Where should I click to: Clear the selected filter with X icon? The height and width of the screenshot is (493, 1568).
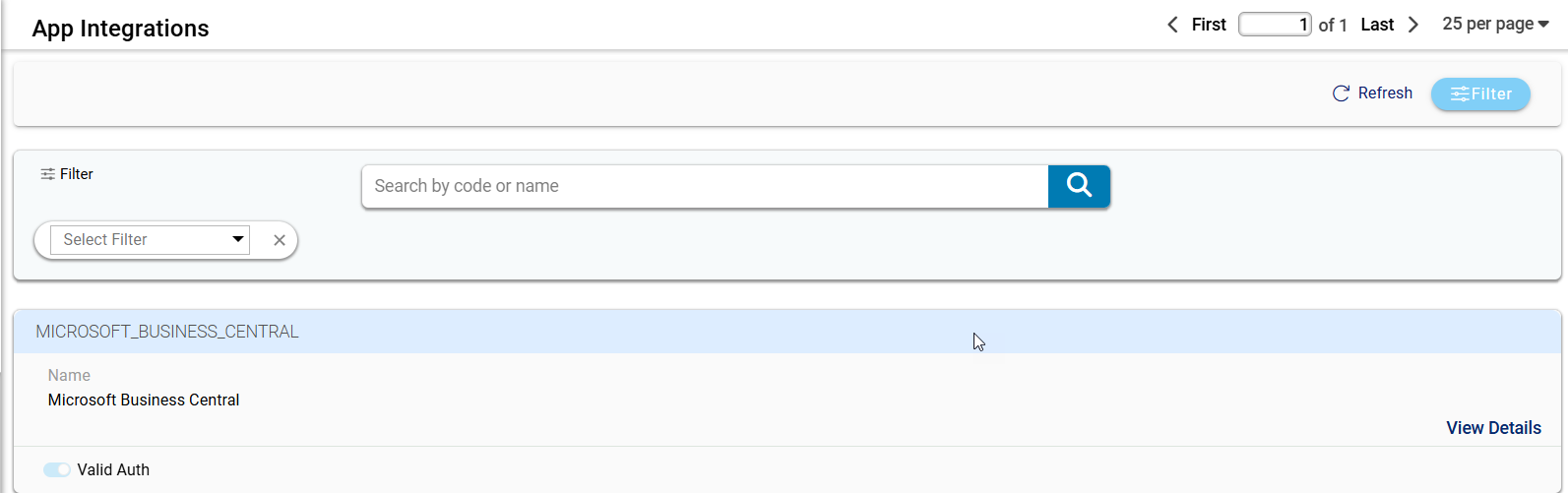tap(280, 240)
